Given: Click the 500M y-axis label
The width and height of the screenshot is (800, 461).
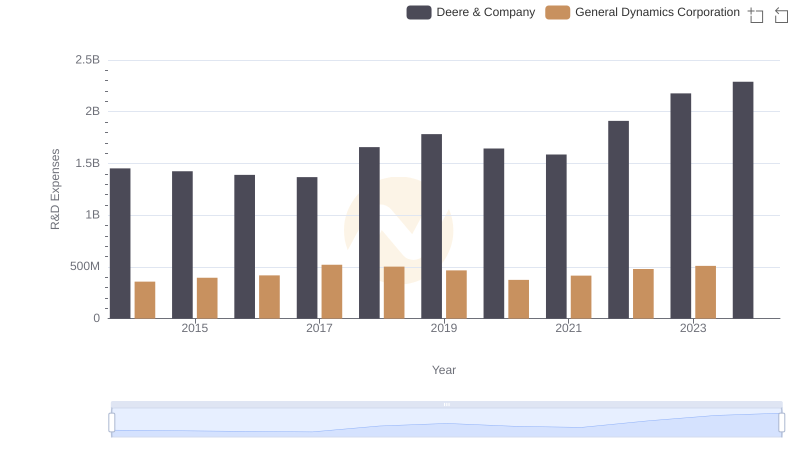Looking at the screenshot, I should point(85,266).
